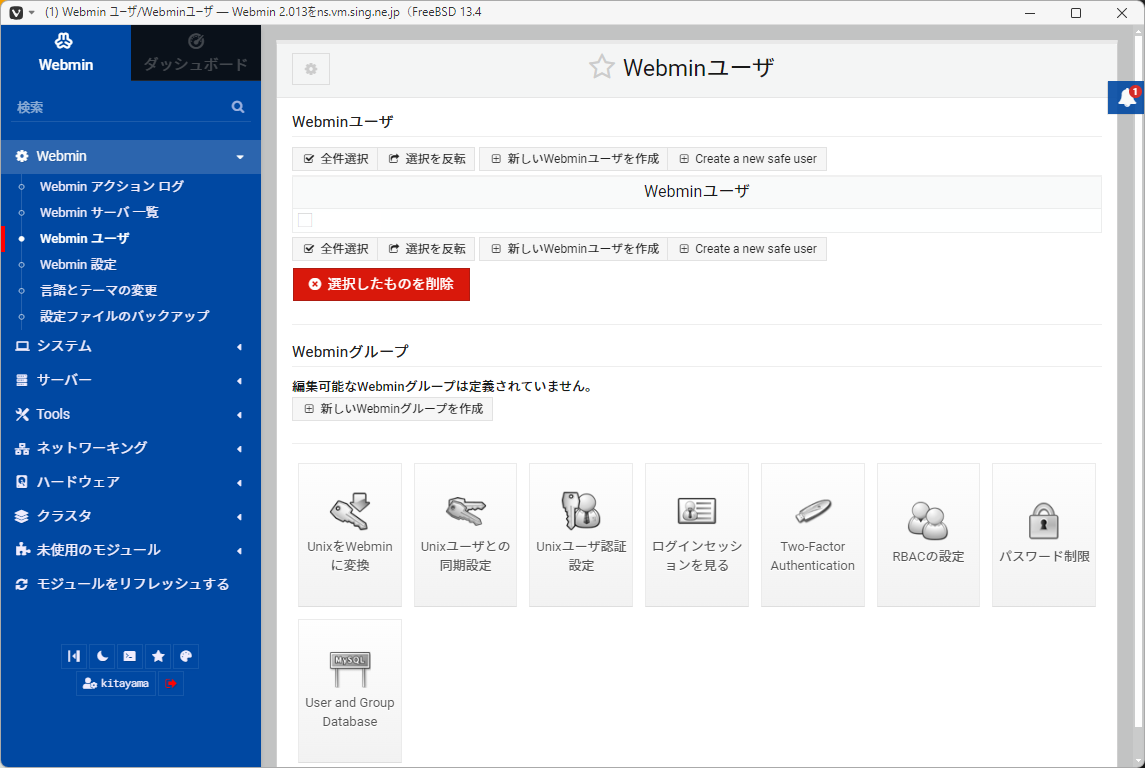Open Webmin action log menu item
The height and width of the screenshot is (768, 1145).
point(112,186)
